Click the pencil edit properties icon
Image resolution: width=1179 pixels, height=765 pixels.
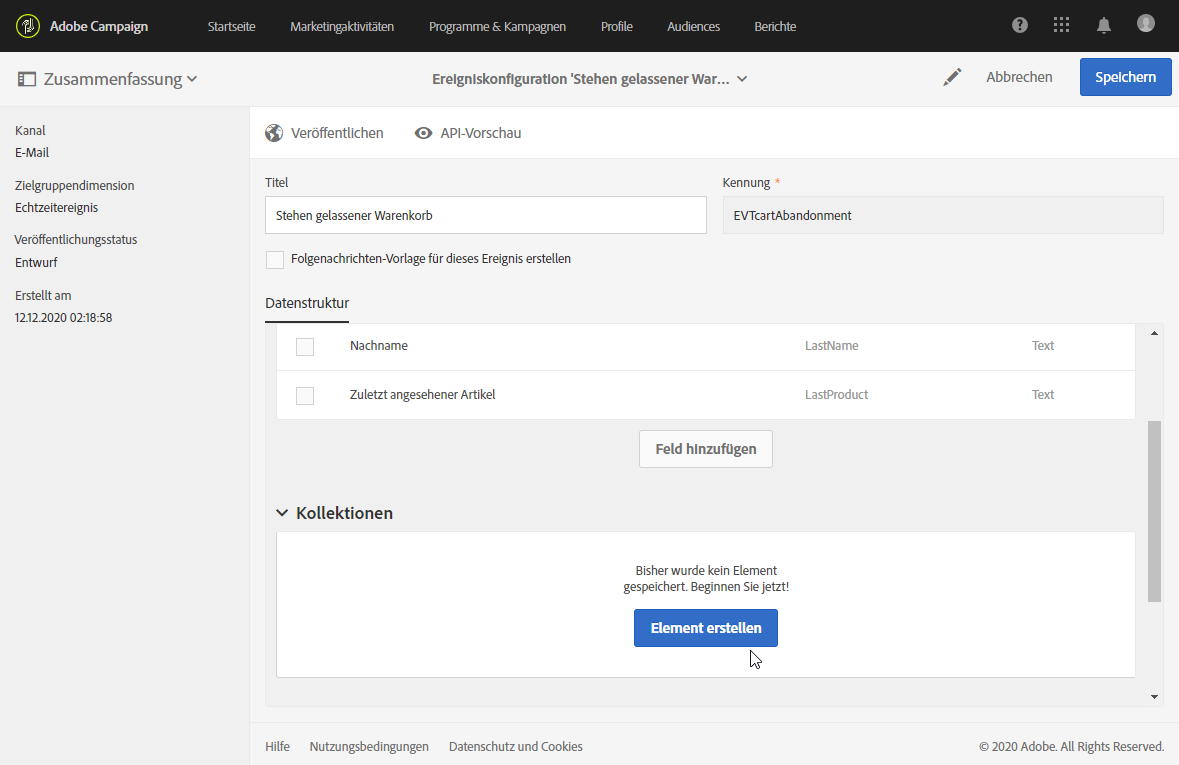[952, 77]
